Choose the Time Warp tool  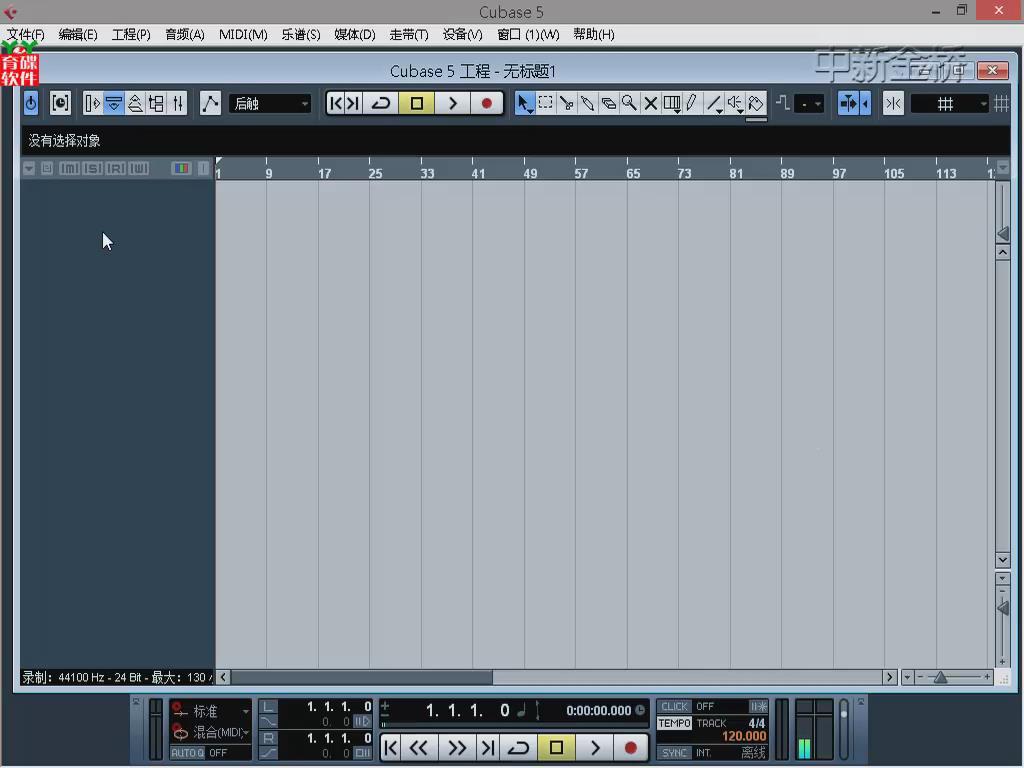pyautogui.click(x=671, y=103)
